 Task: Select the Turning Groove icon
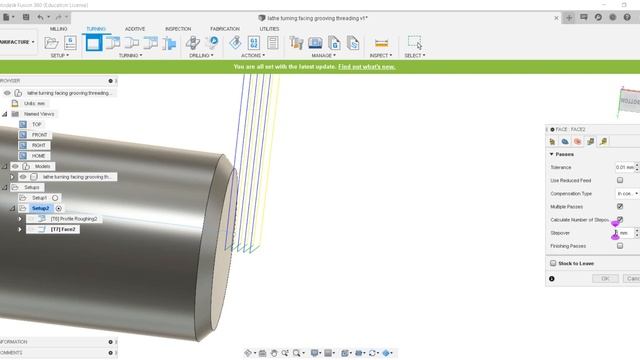point(150,43)
